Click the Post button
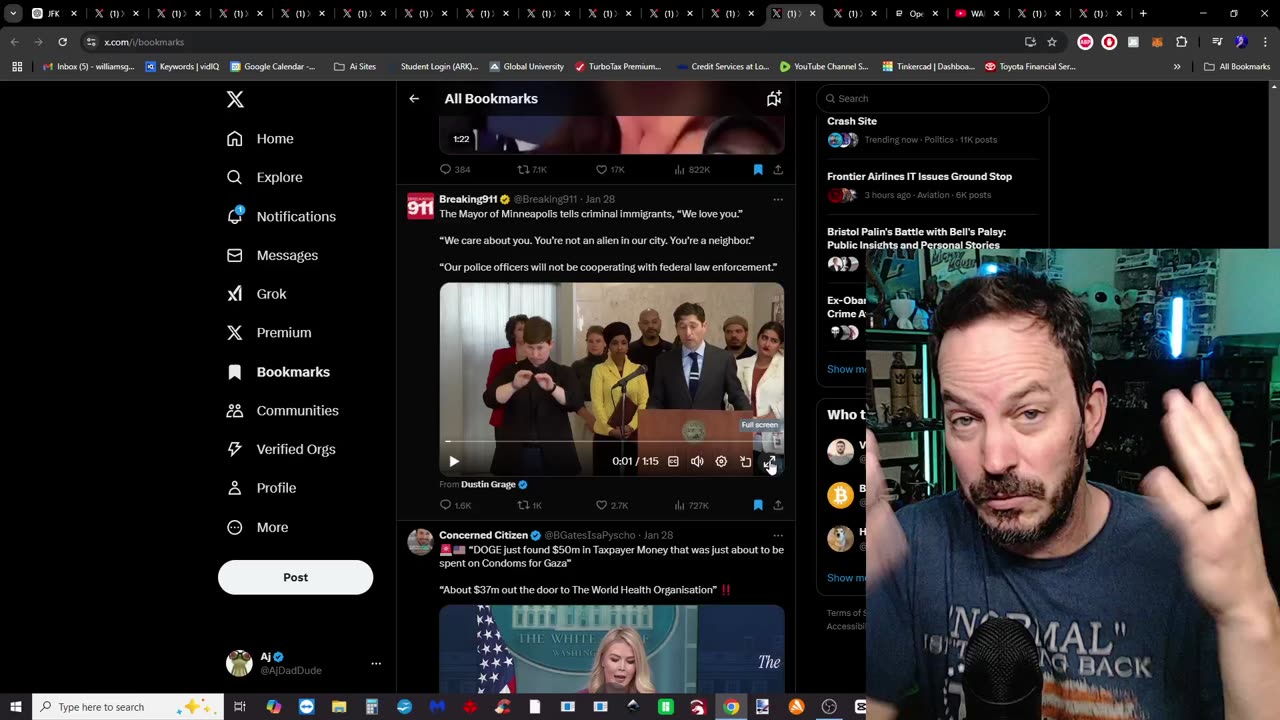Screen dimensions: 1280x720 pyautogui.click(x=295, y=577)
